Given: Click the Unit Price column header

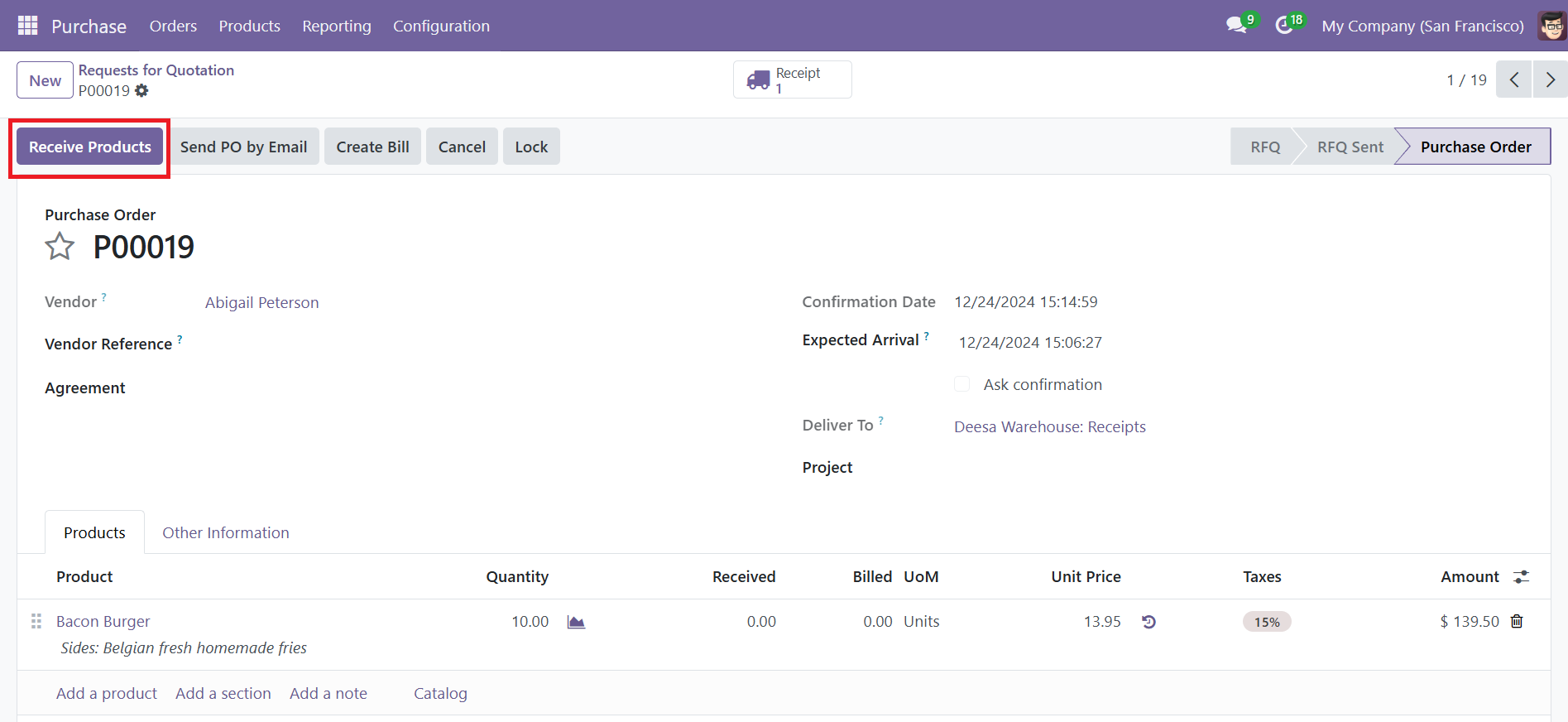Looking at the screenshot, I should coord(1086,577).
